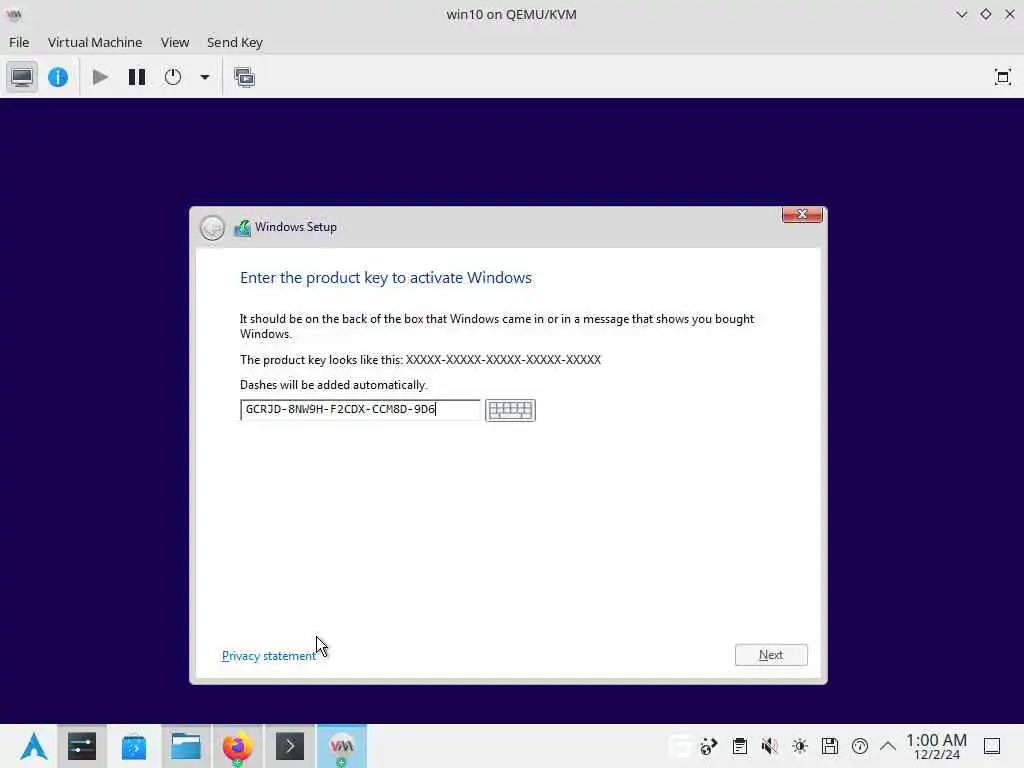The height and width of the screenshot is (768, 1024).
Task: Select Virtual Machine Manager taskbar entry
Action: pyautogui.click(x=342, y=746)
